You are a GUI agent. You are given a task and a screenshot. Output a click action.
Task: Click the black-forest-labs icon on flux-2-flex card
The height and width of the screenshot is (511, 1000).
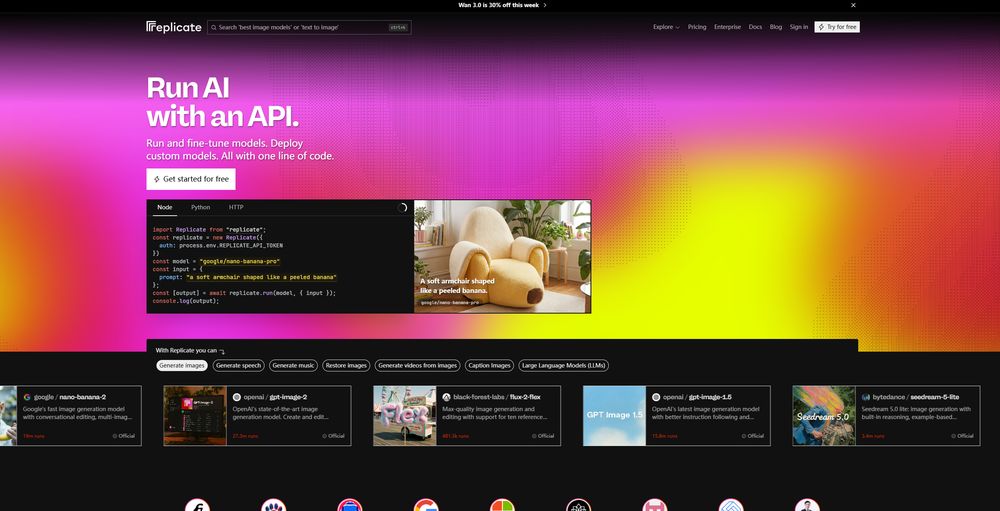(446, 397)
